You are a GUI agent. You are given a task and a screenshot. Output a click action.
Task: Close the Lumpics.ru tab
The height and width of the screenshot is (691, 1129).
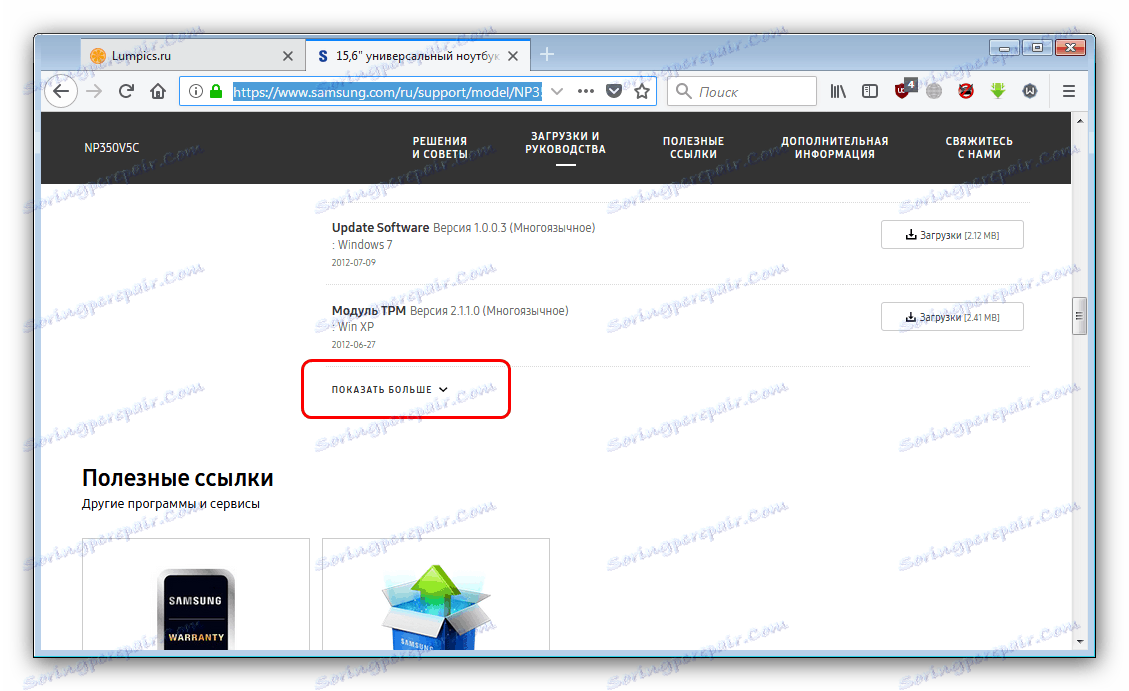point(288,55)
